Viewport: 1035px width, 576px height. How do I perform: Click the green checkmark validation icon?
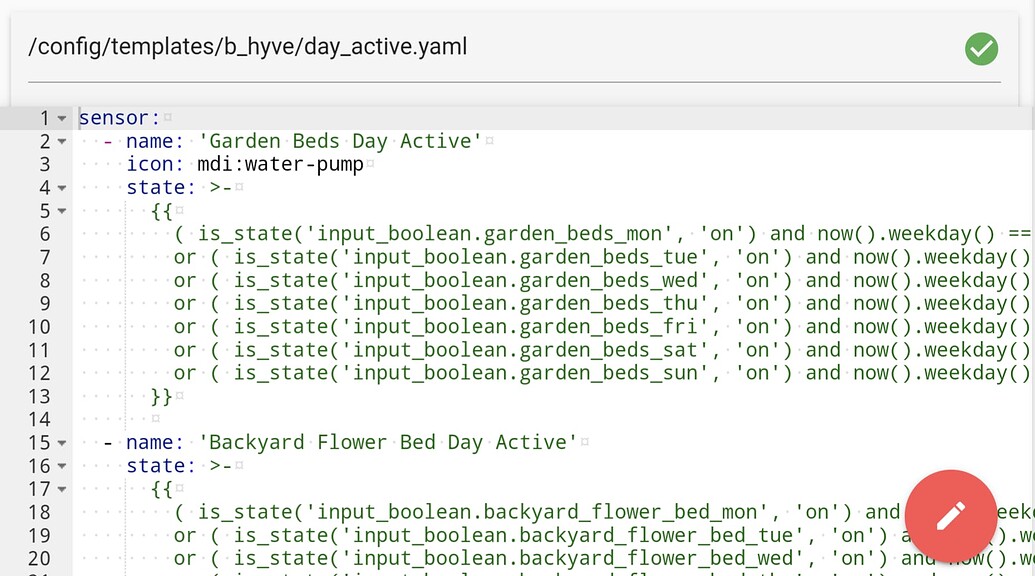(x=980, y=48)
